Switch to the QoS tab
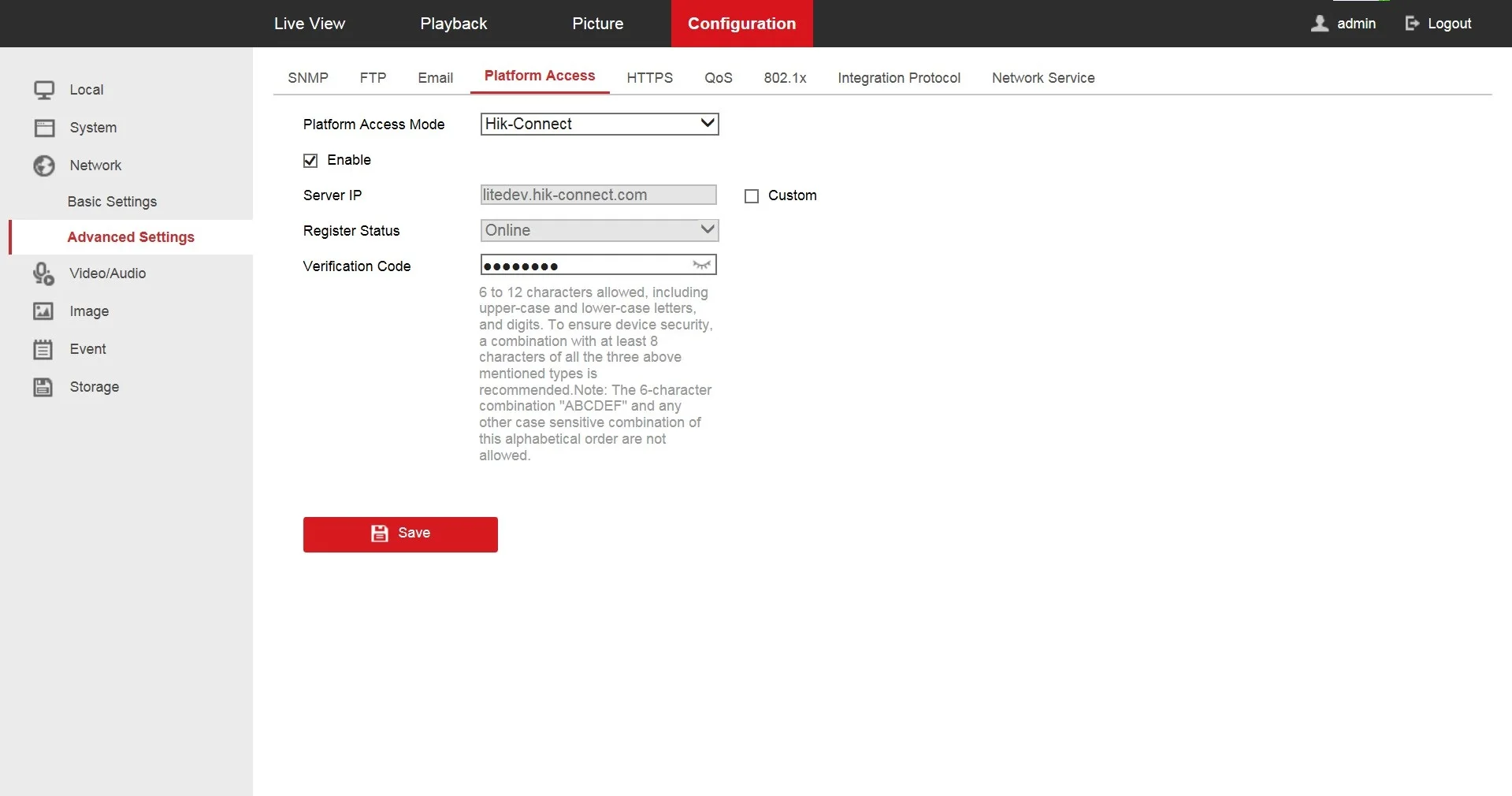 (719, 78)
